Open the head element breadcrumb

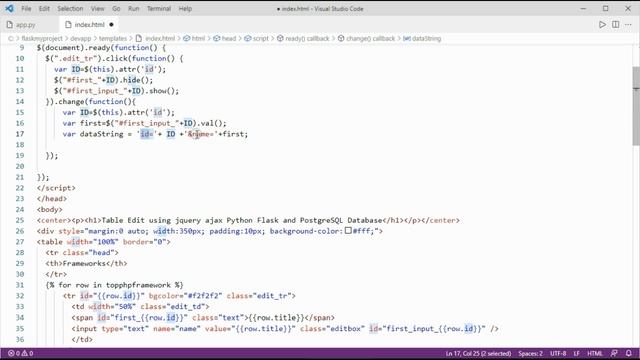tap(224, 38)
